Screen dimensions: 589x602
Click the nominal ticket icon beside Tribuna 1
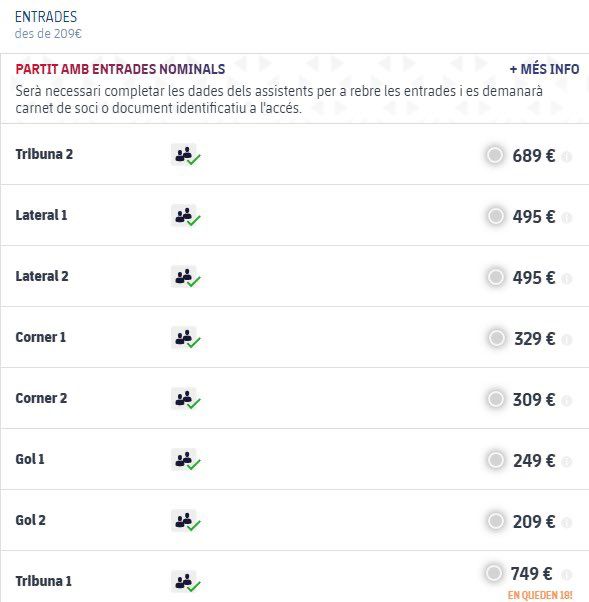pos(186,581)
